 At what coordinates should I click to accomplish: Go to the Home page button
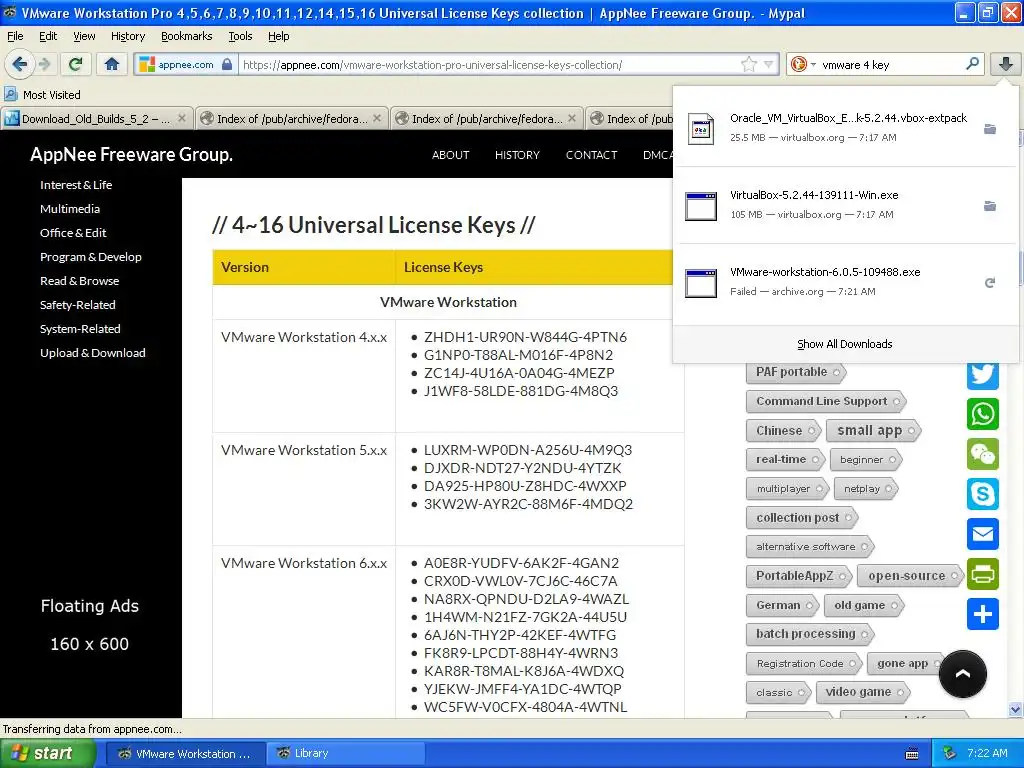tap(112, 64)
